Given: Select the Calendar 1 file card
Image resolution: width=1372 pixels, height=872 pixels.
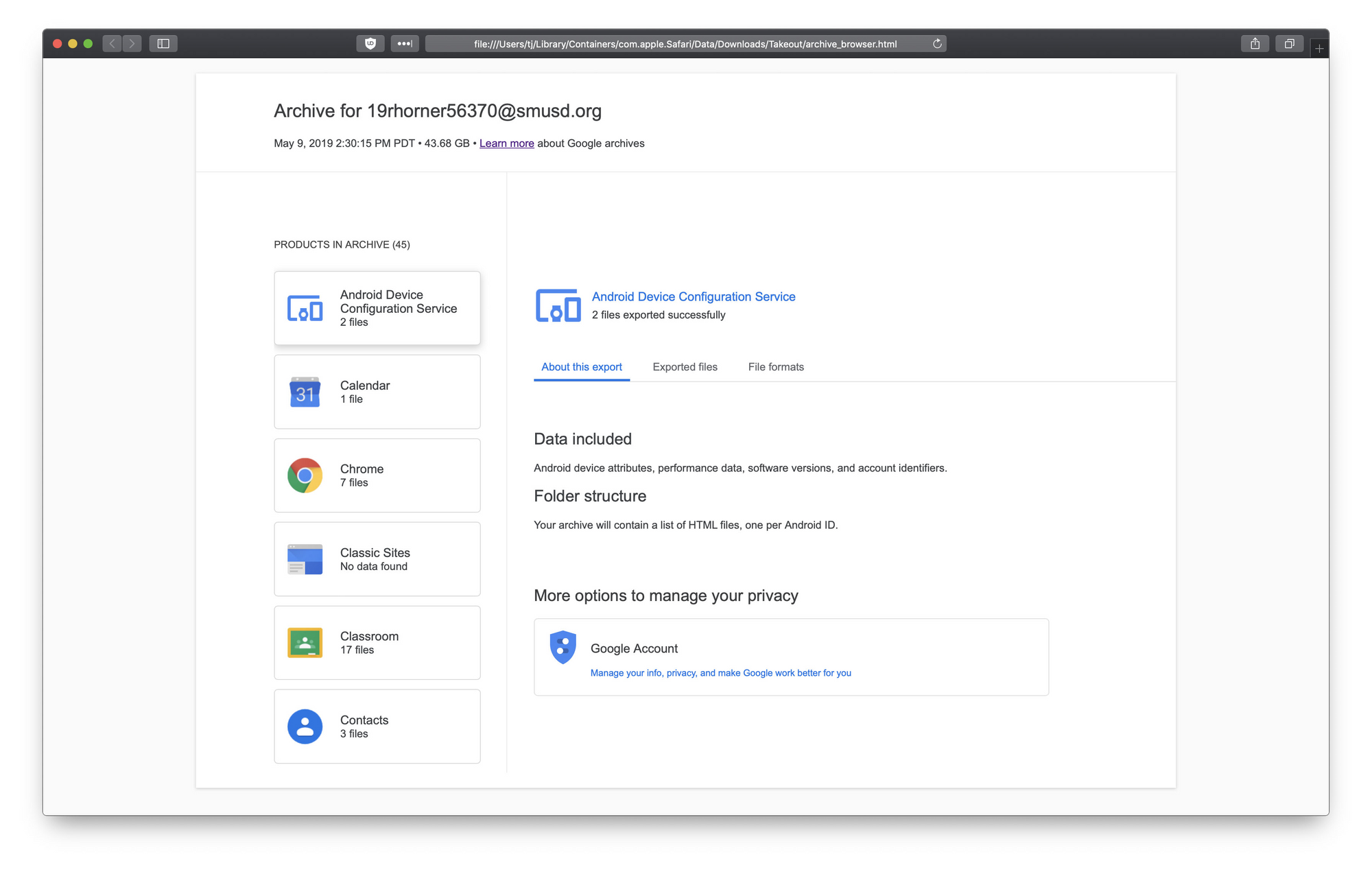Looking at the screenshot, I should tap(377, 392).
